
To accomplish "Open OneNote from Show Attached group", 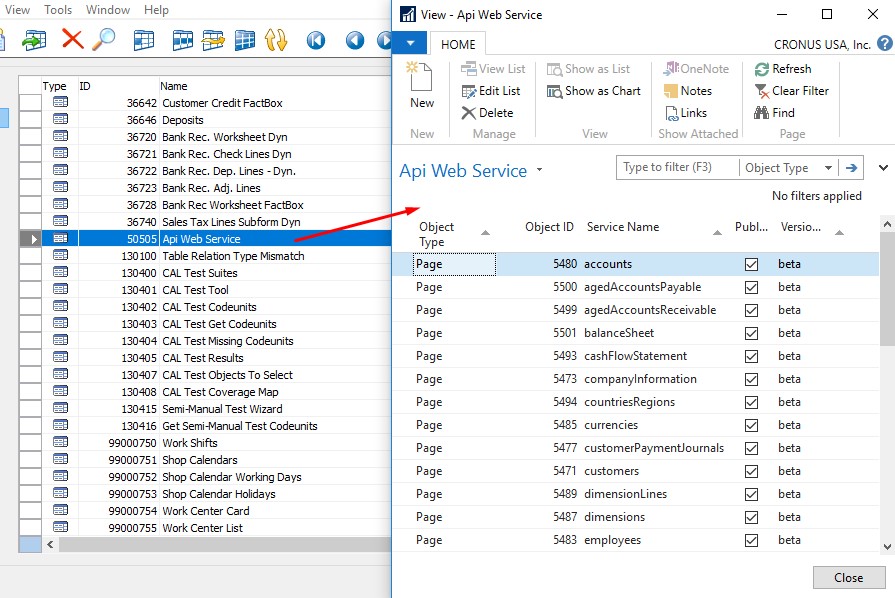I will 696,68.
